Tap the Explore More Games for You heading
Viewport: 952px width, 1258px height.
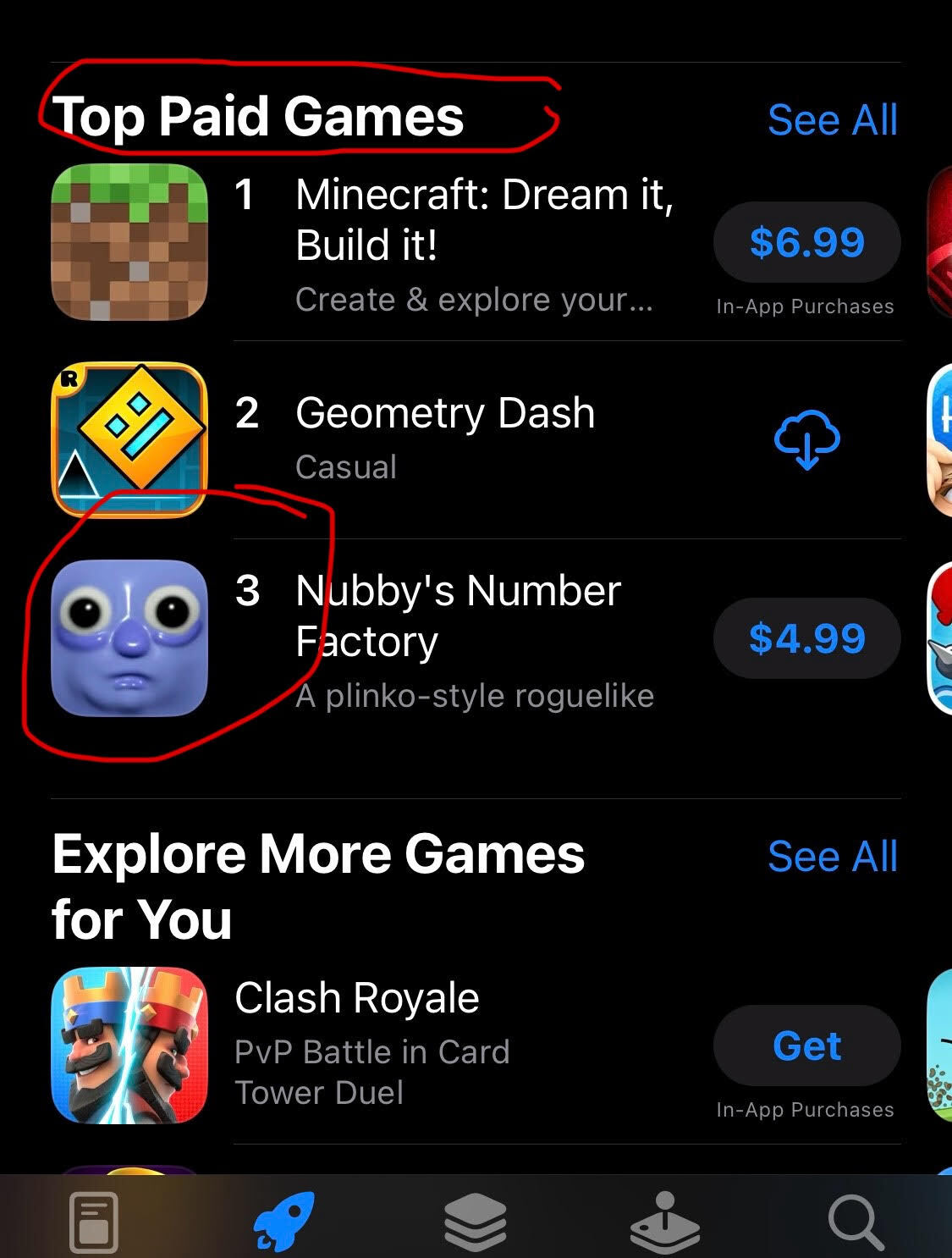click(318, 886)
